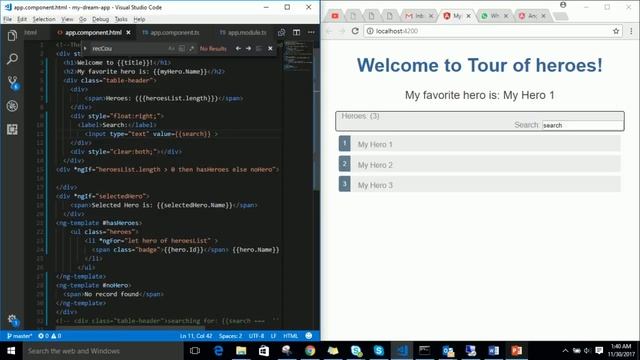Click the Search text field on the page
Image resolution: width=640 pixels, height=360 pixels.
click(582, 125)
